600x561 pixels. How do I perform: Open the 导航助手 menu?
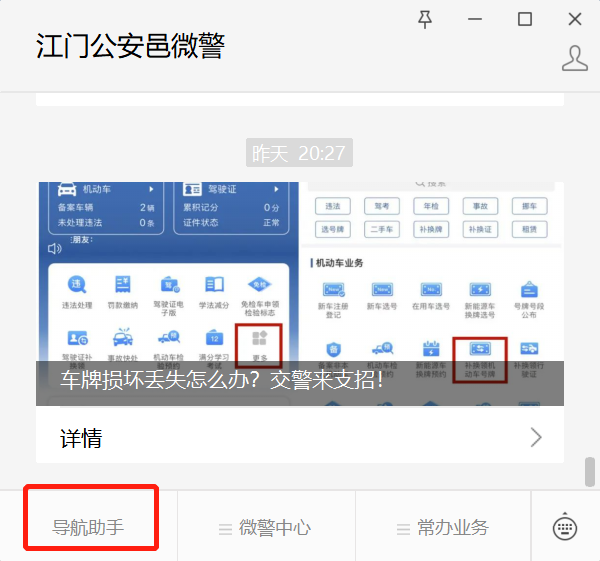89,527
